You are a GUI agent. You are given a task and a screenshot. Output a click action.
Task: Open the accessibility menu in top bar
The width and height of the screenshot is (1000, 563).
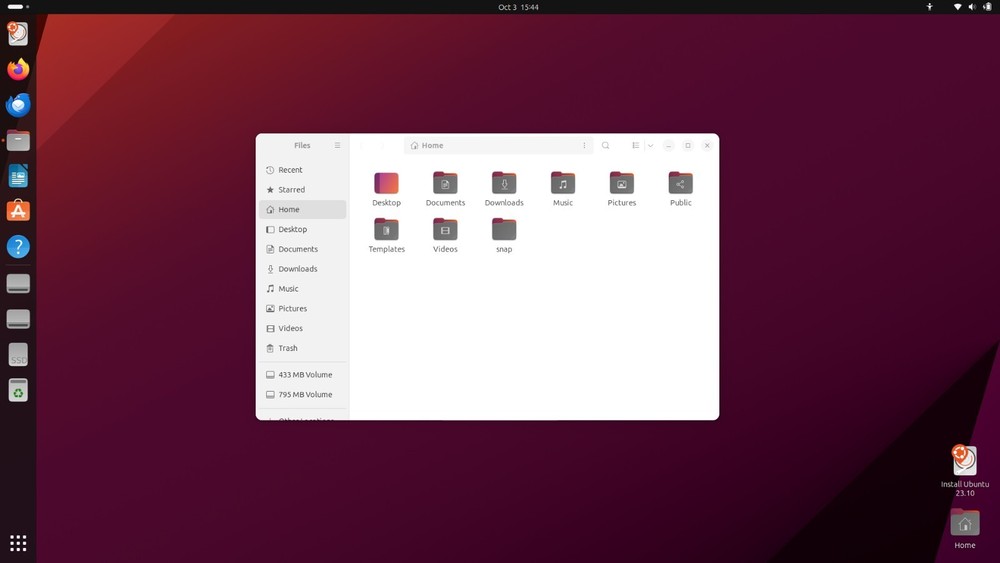coord(929,7)
